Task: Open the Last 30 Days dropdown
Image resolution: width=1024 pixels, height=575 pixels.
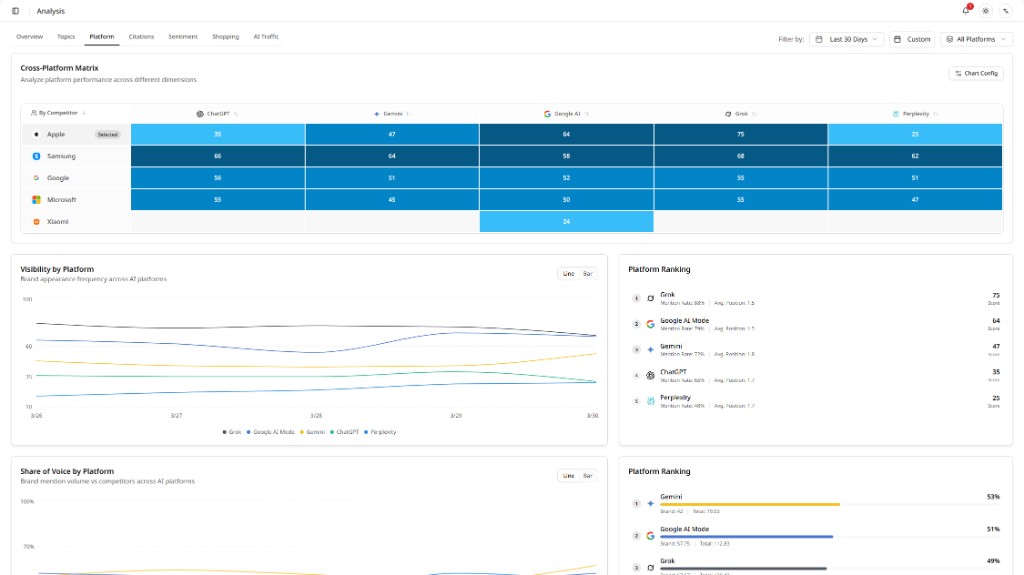Action: (x=847, y=39)
